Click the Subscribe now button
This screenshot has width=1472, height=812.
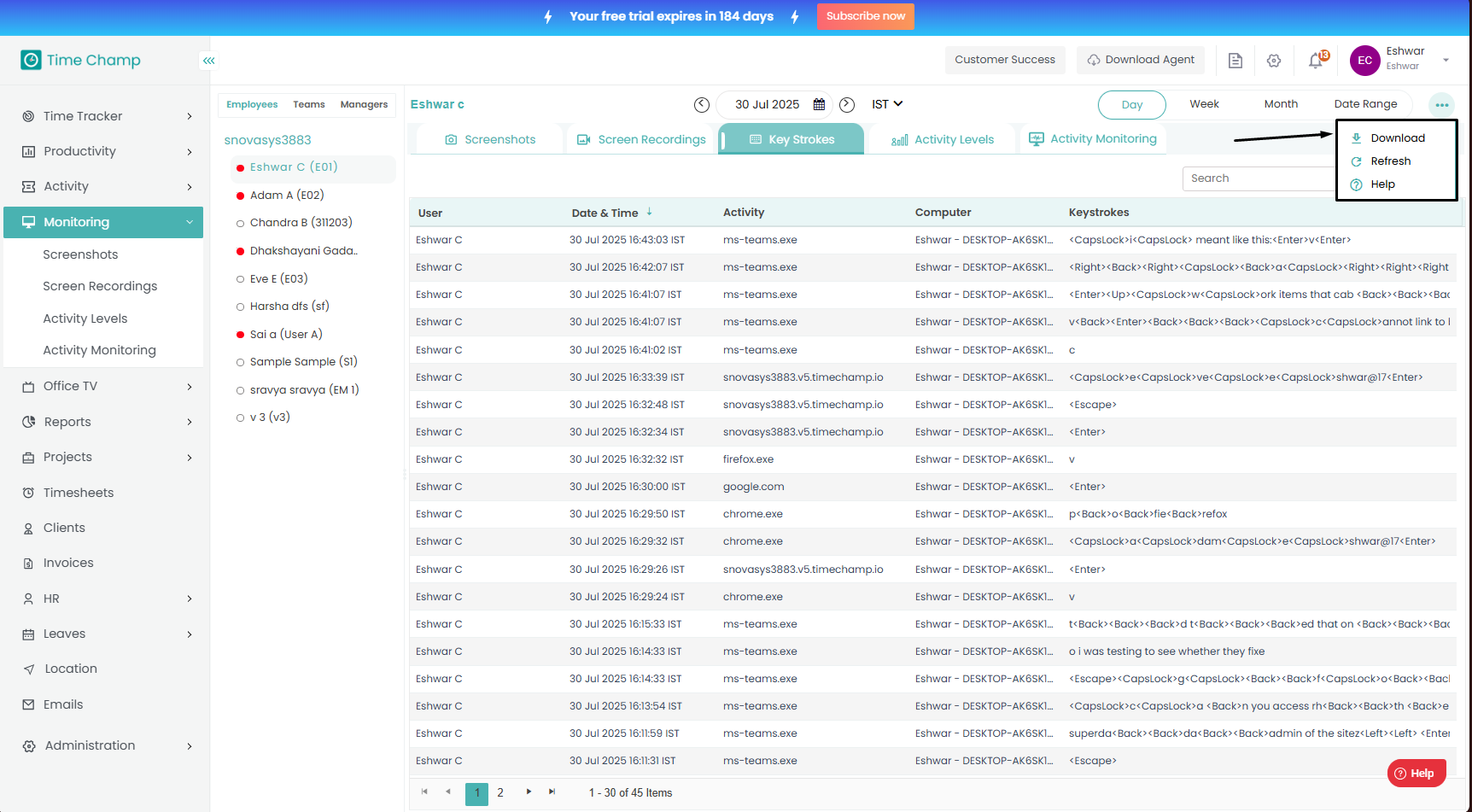(865, 16)
